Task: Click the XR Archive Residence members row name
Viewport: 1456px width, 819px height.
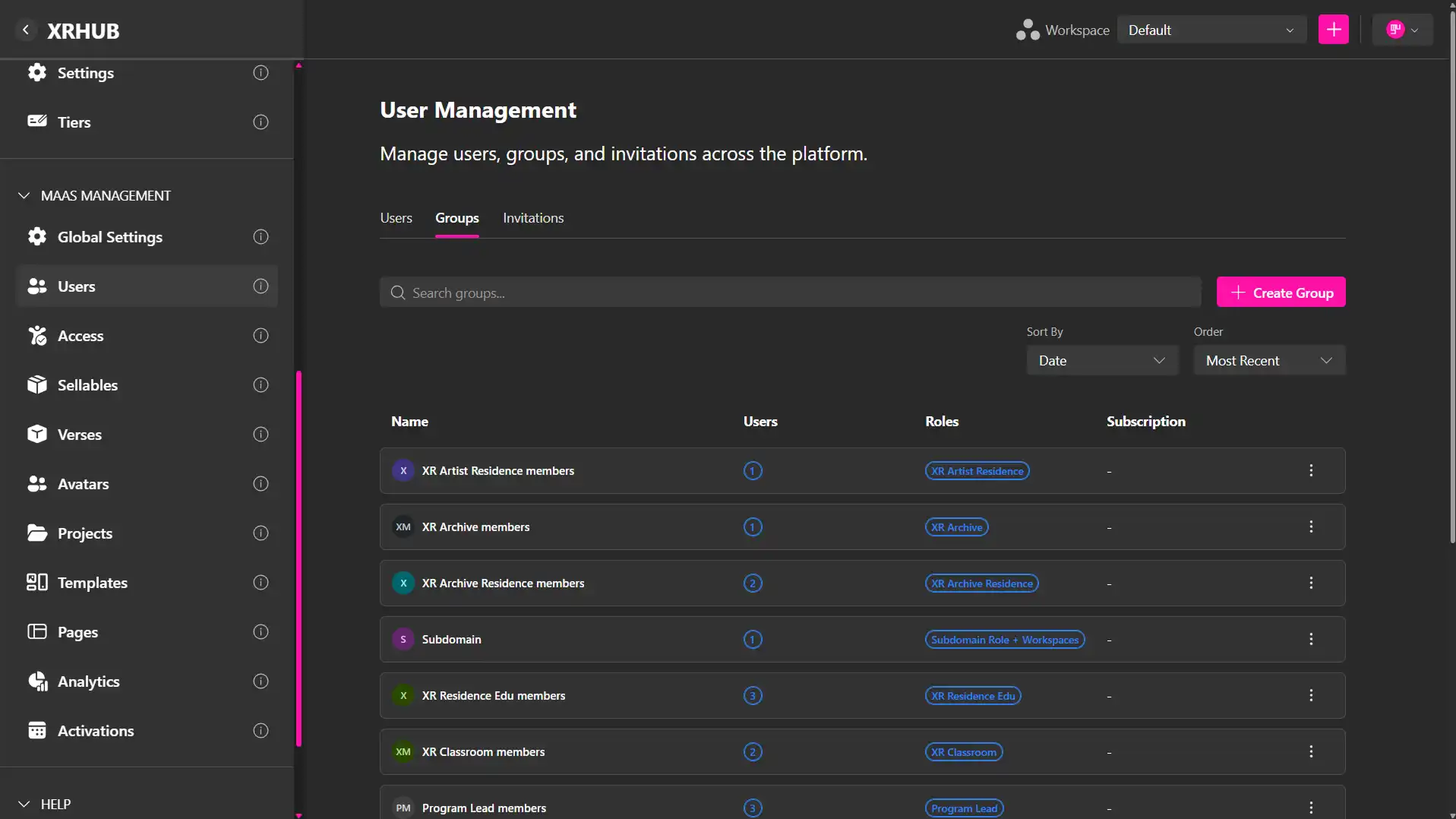Action: 503,583
